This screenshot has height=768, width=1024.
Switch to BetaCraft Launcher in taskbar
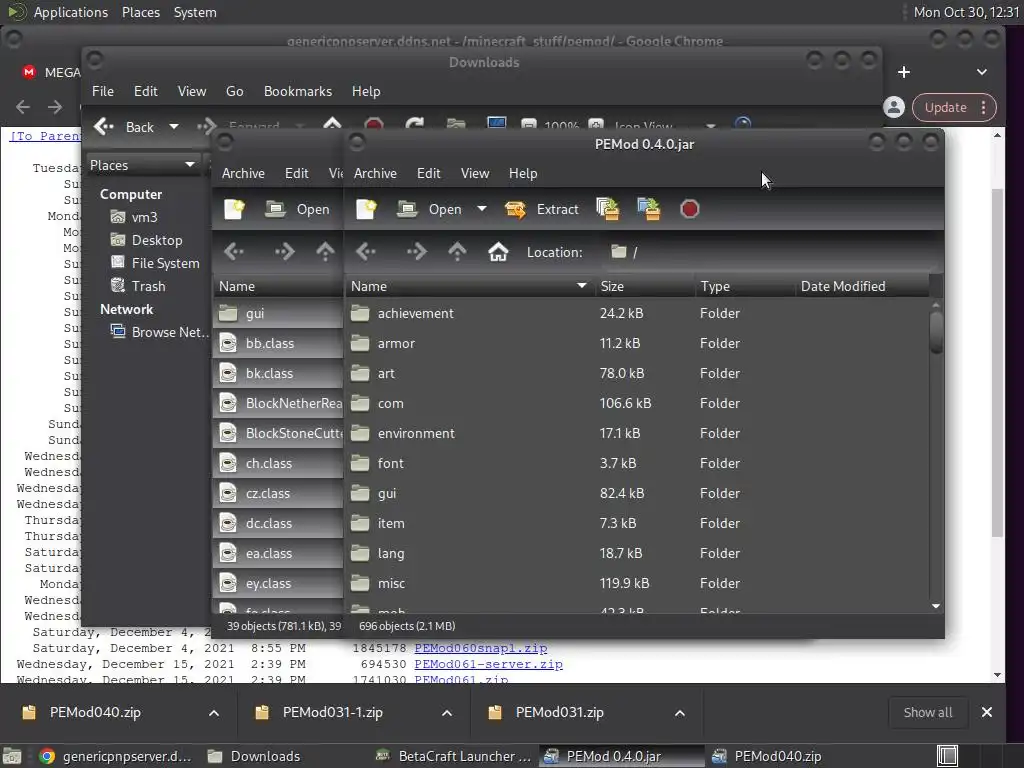click(x=455, y=756)
